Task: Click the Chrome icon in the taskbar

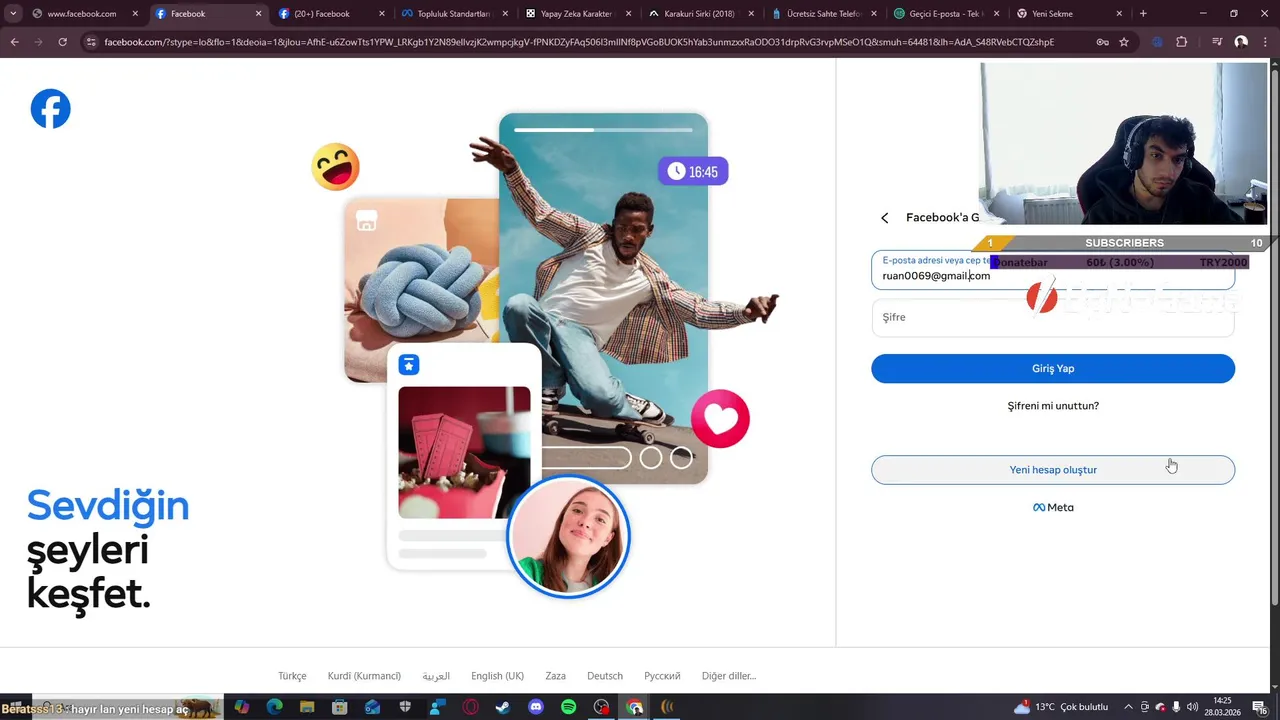Action: tap(634, 707)
